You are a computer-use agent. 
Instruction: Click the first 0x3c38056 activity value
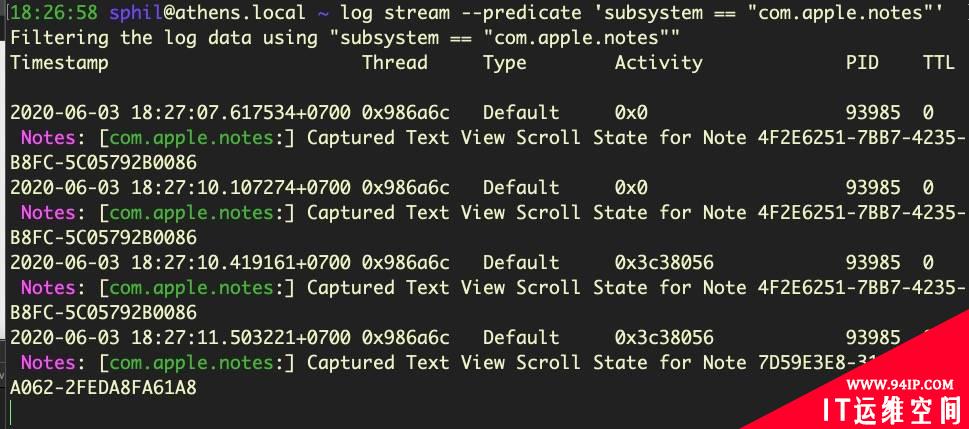click(x=664, y=262)
